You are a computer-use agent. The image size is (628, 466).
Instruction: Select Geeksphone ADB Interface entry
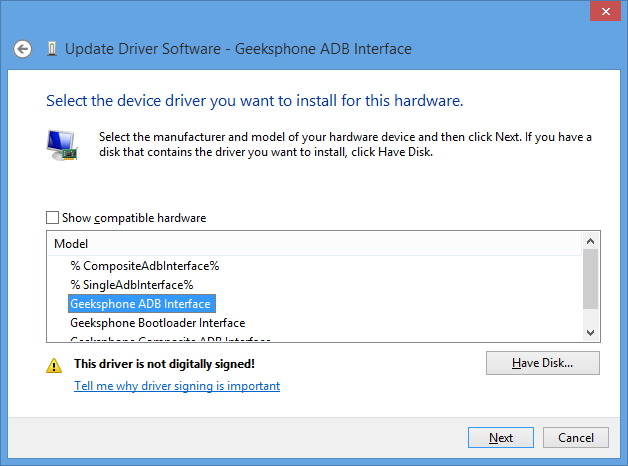142,304
